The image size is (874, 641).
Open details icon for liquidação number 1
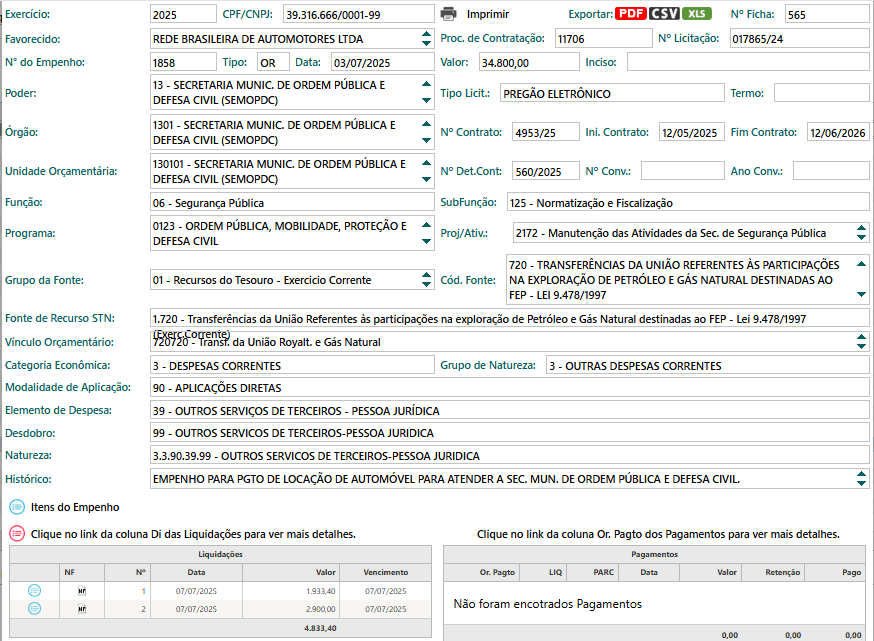point(35,590)
